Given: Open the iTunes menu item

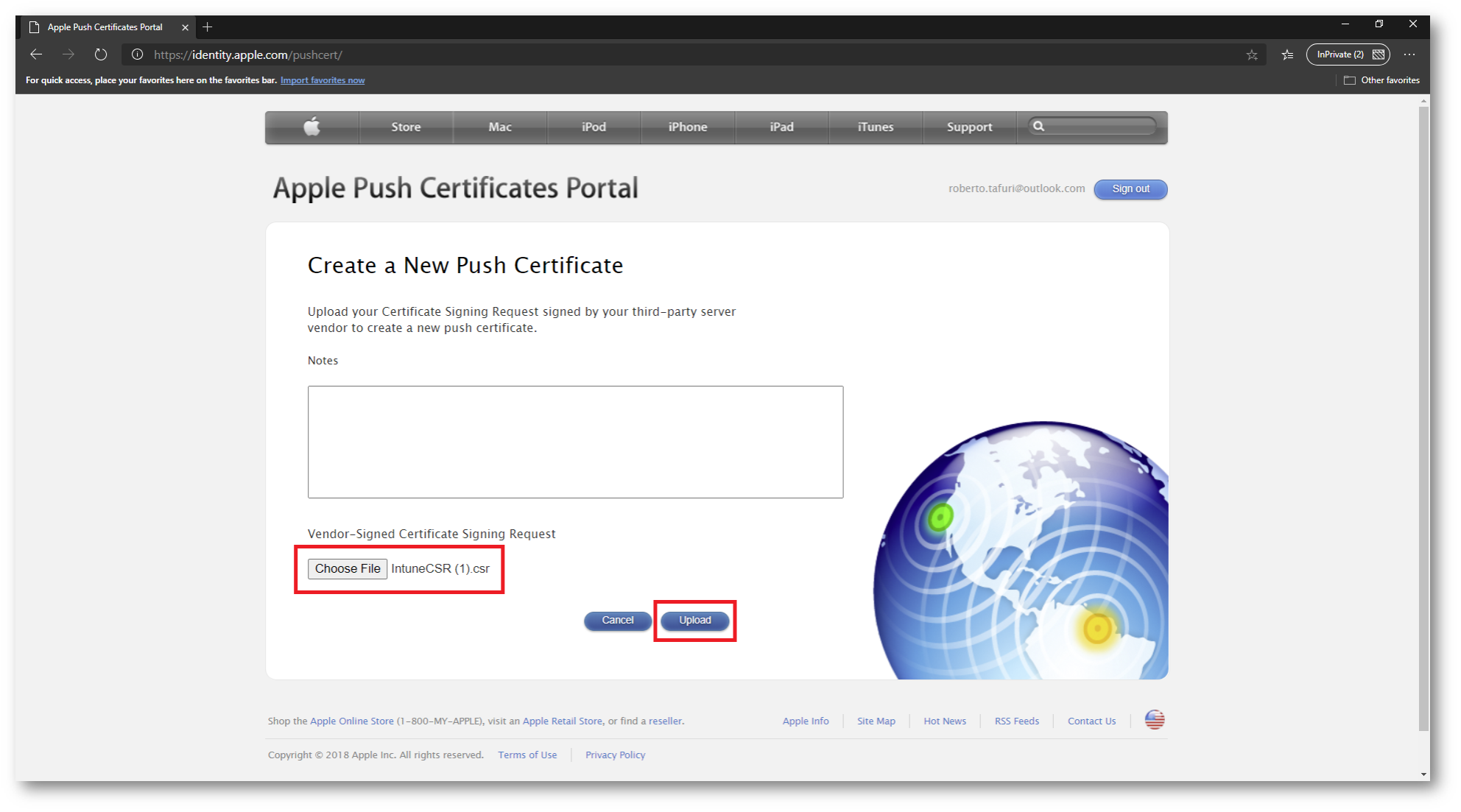Looking at the screenshot, I should click(876, 127).
